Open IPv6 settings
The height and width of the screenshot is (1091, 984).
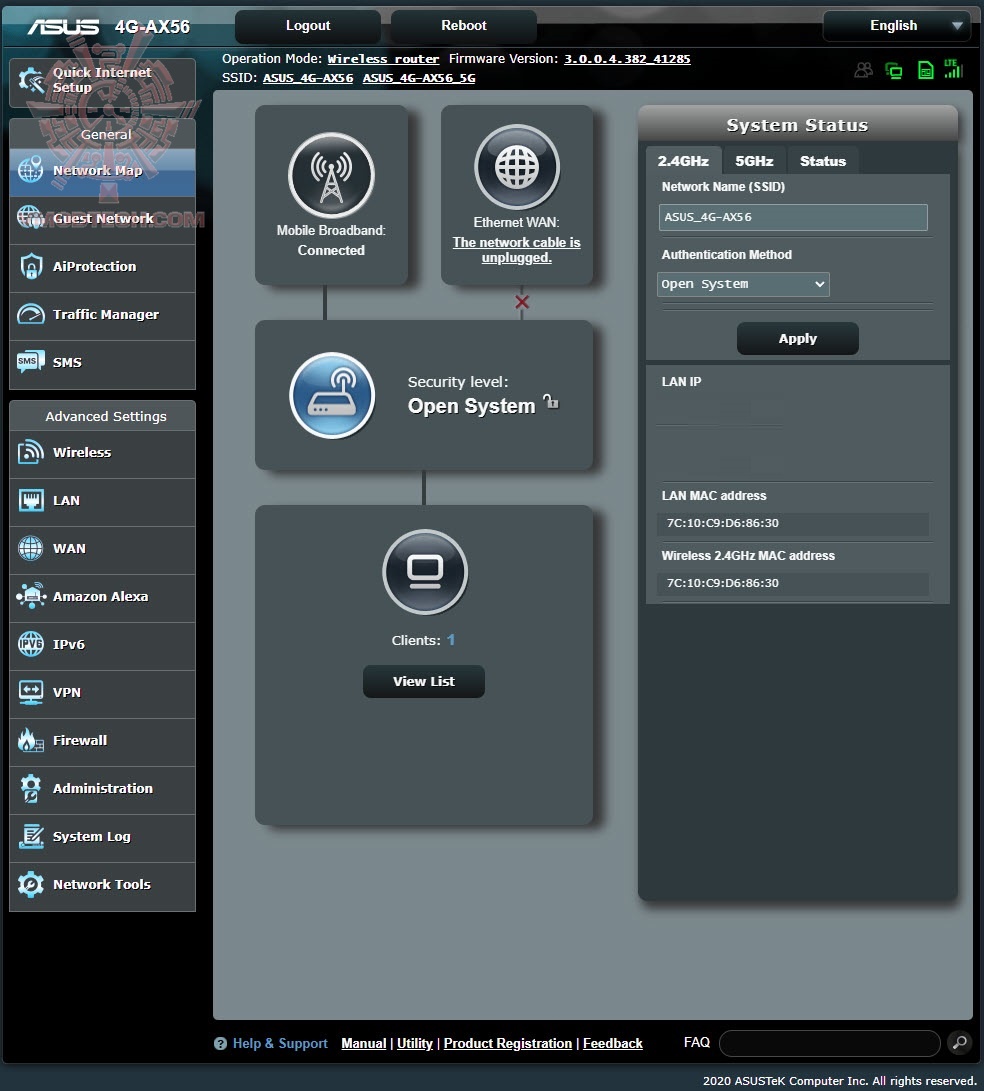pyautogui.click(x=102, y=645)
